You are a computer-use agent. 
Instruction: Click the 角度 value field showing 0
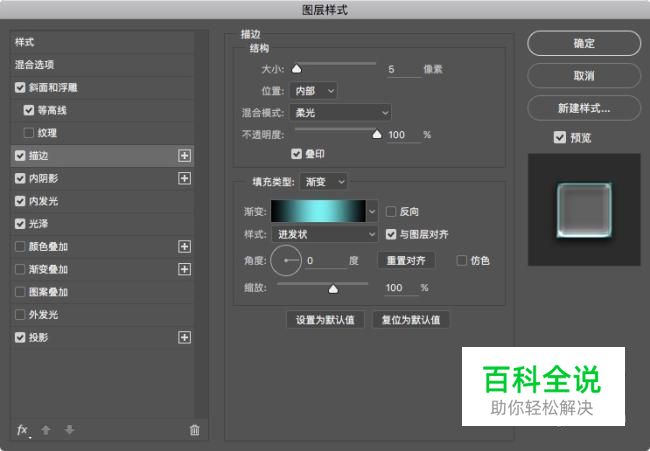click(x=326, y=261)
